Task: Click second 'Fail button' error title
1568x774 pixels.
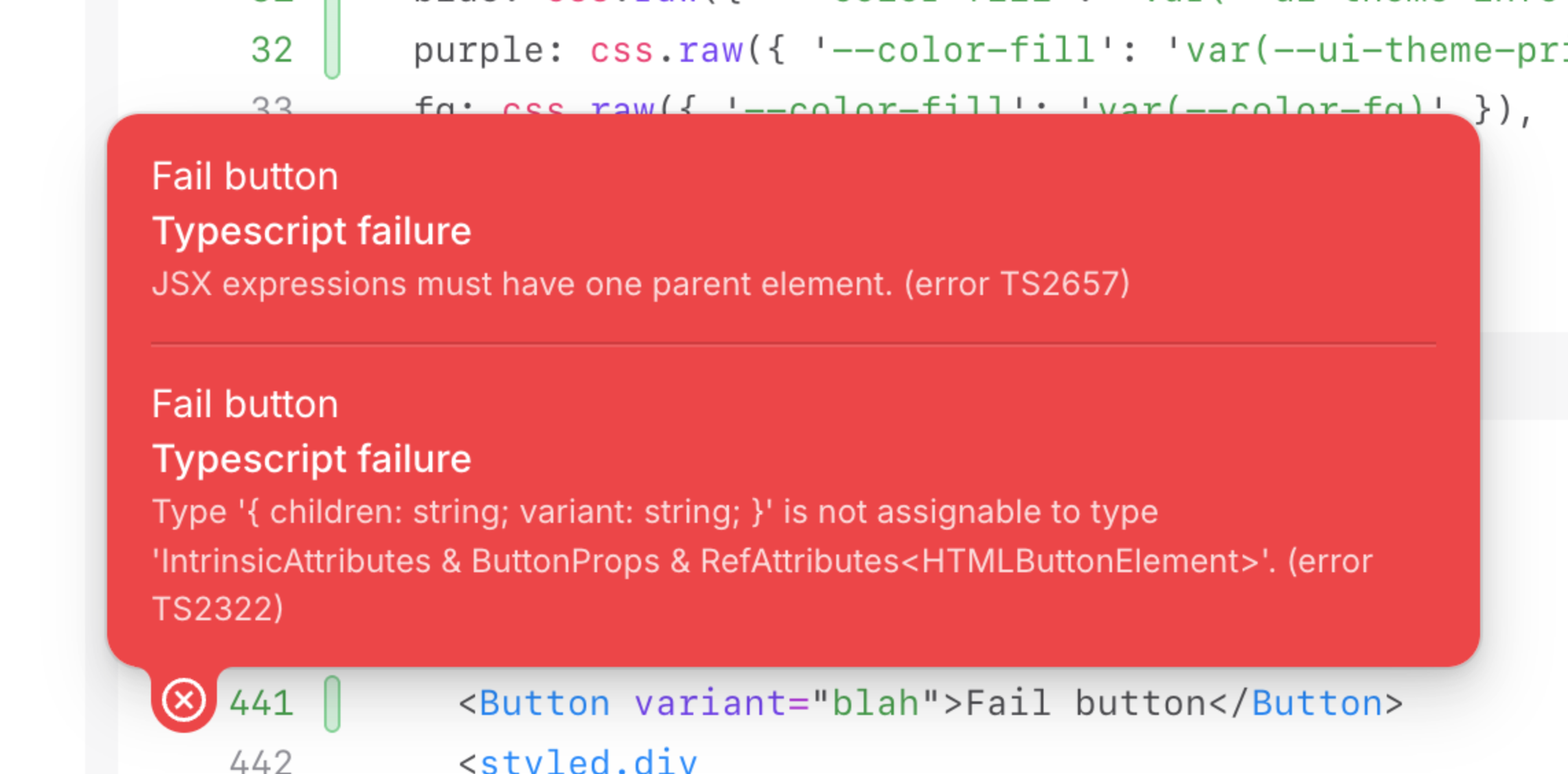Action: pos(245,404)
